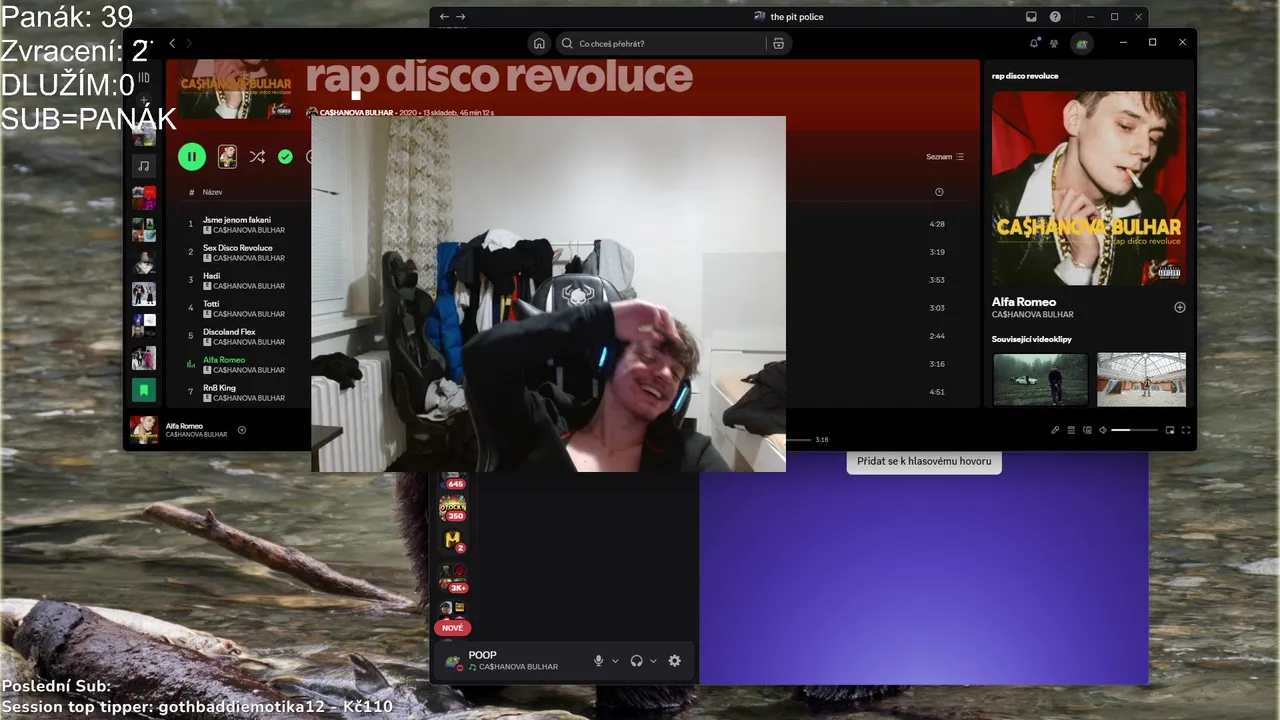This screenshot has height=720, width=1280.
Task: Open Discord inbox icon in title bar
Action: [1031, 17]
